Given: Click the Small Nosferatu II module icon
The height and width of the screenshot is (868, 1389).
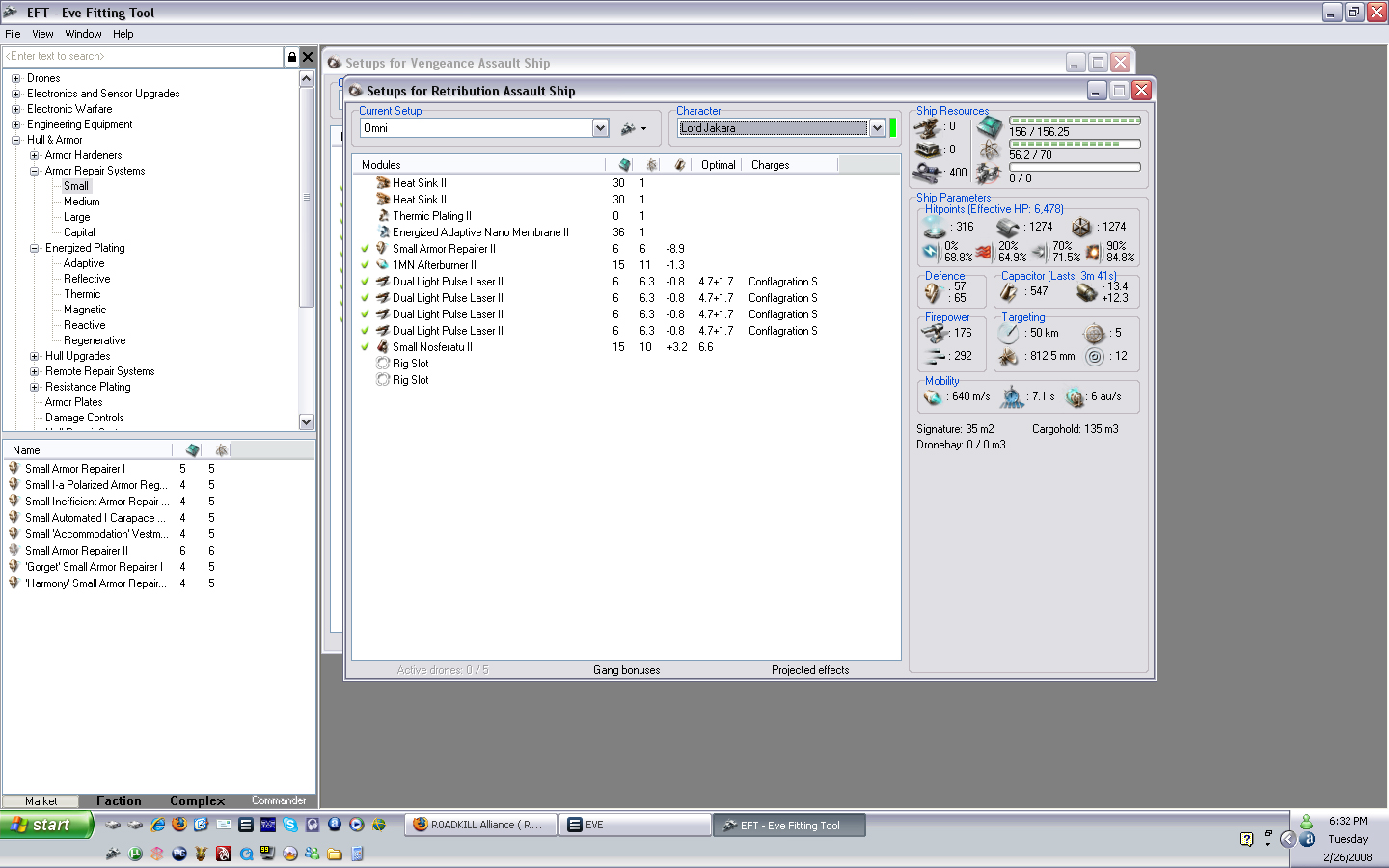Looking at the screenshot, I should pyautogui.click(x=383, y=347).
